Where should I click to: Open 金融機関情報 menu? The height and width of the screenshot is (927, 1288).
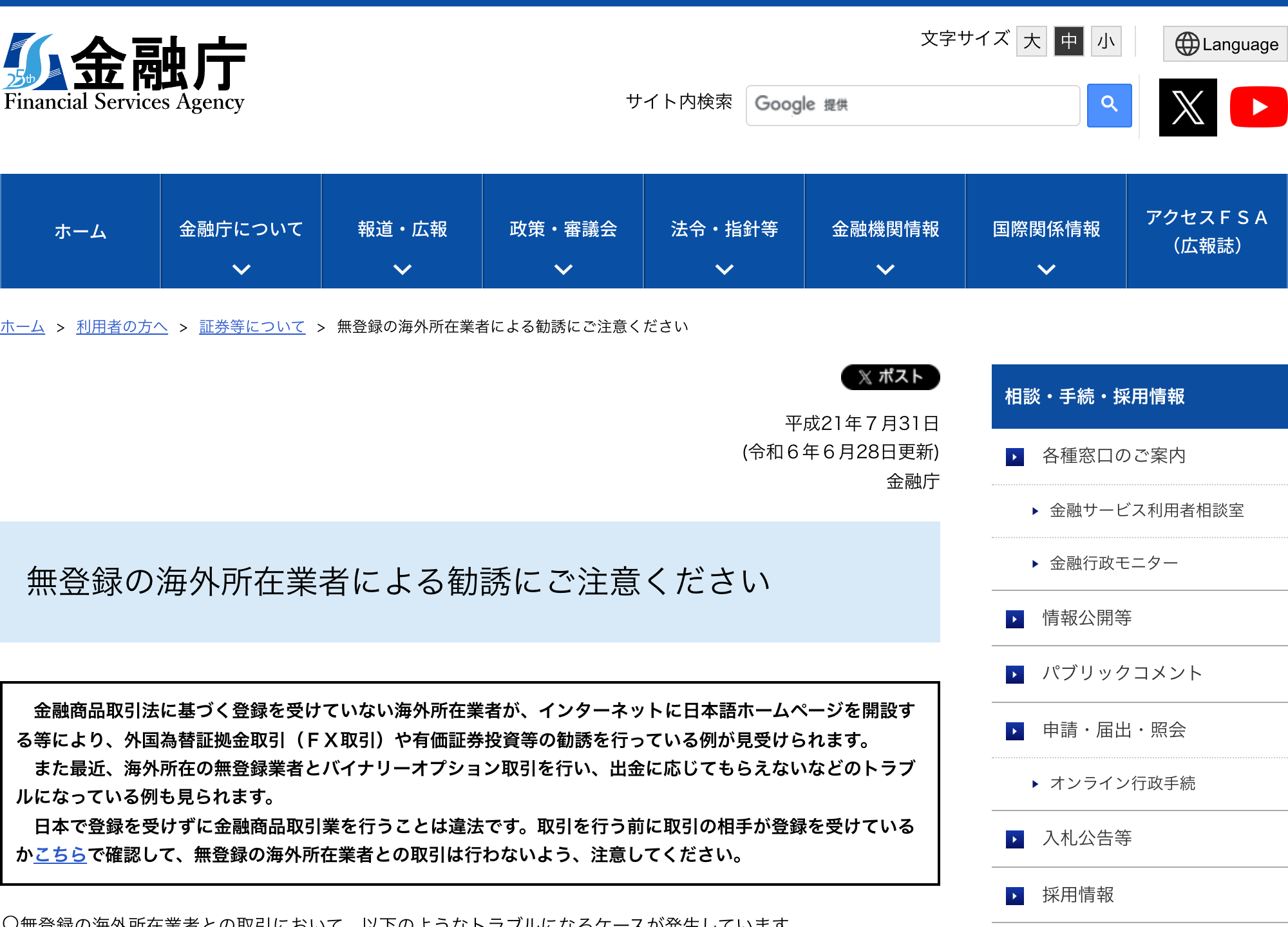click(885, 231)
